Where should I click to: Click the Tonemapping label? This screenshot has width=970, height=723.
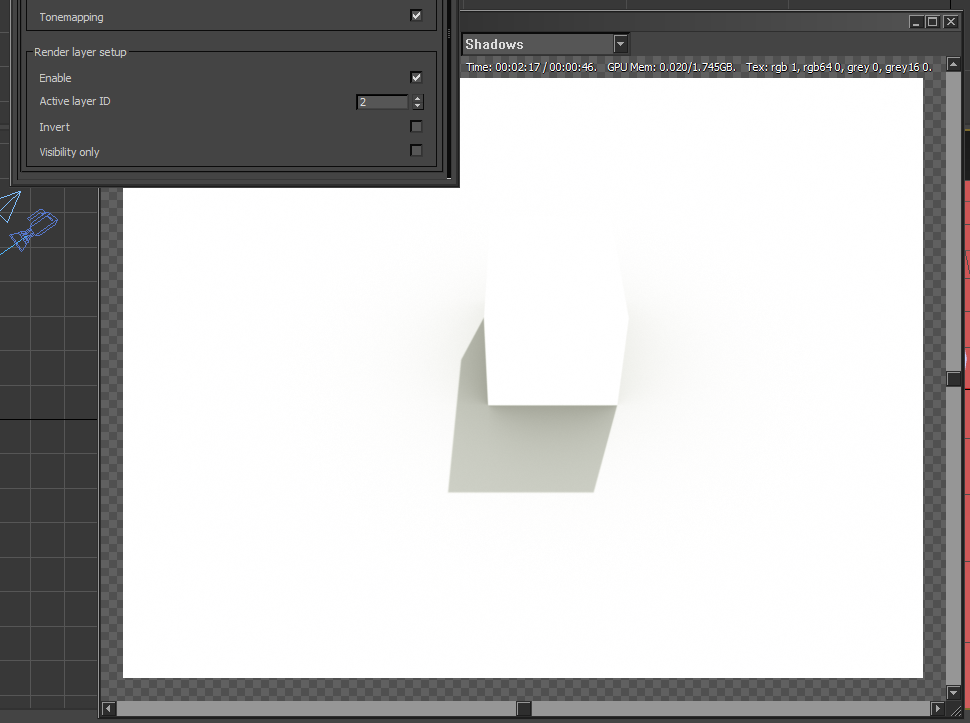pyautogui.click(x=71, y=17)
